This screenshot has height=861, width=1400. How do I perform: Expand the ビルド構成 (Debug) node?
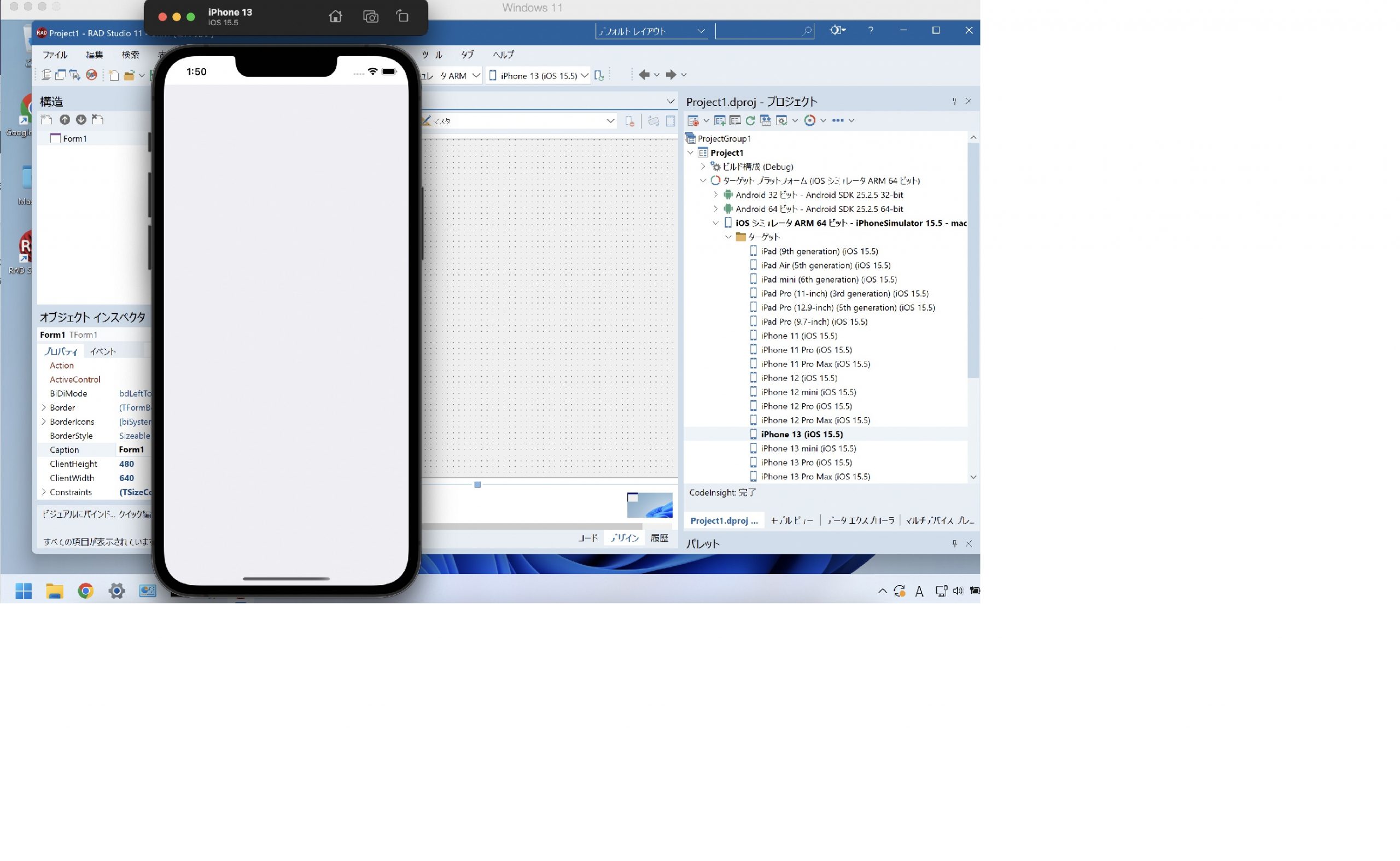click(703, 167)
